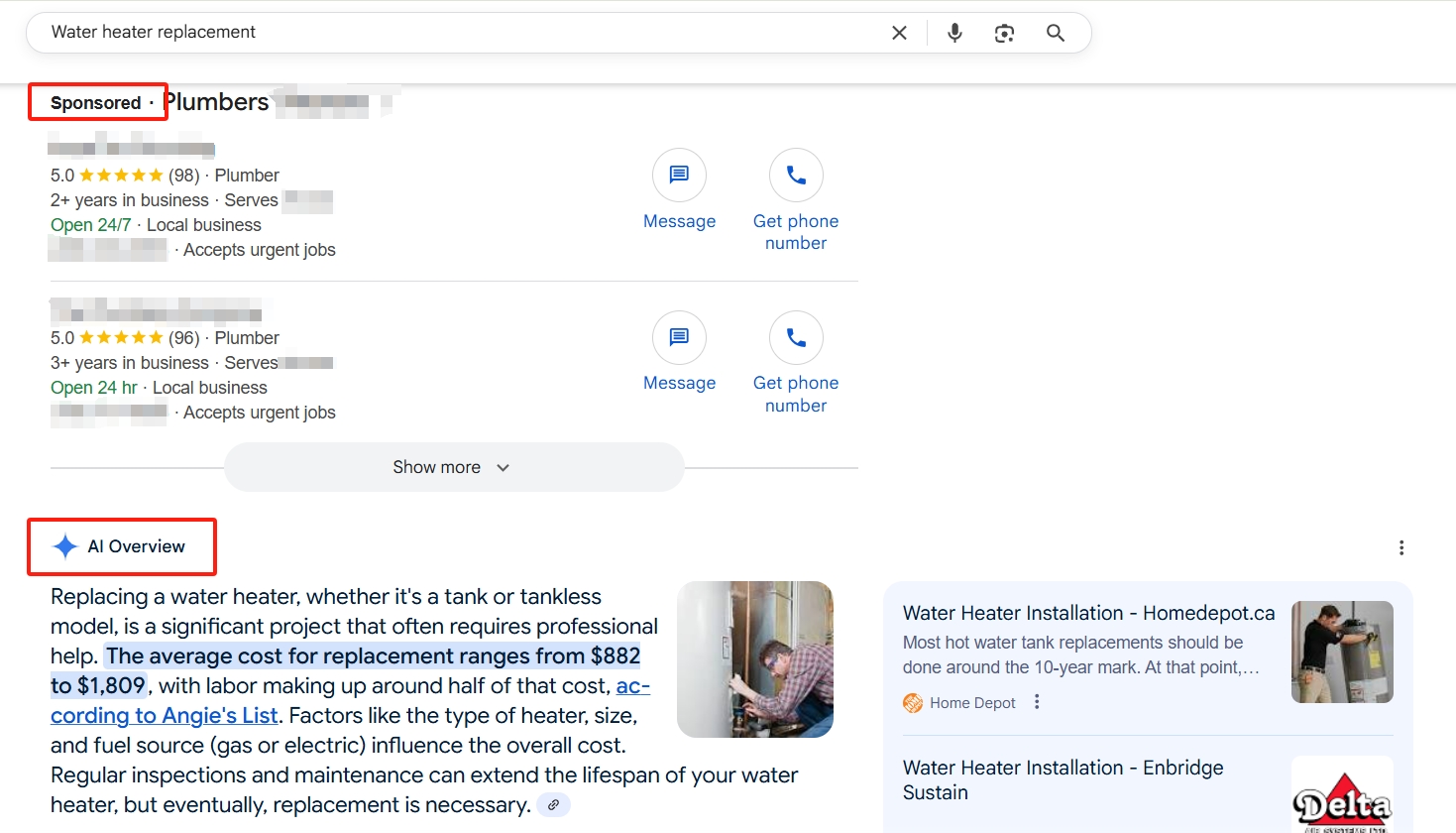Screen dimensions: 1456x833
Task: Clear the search box with the X icon
Action: tap(899, 33)
